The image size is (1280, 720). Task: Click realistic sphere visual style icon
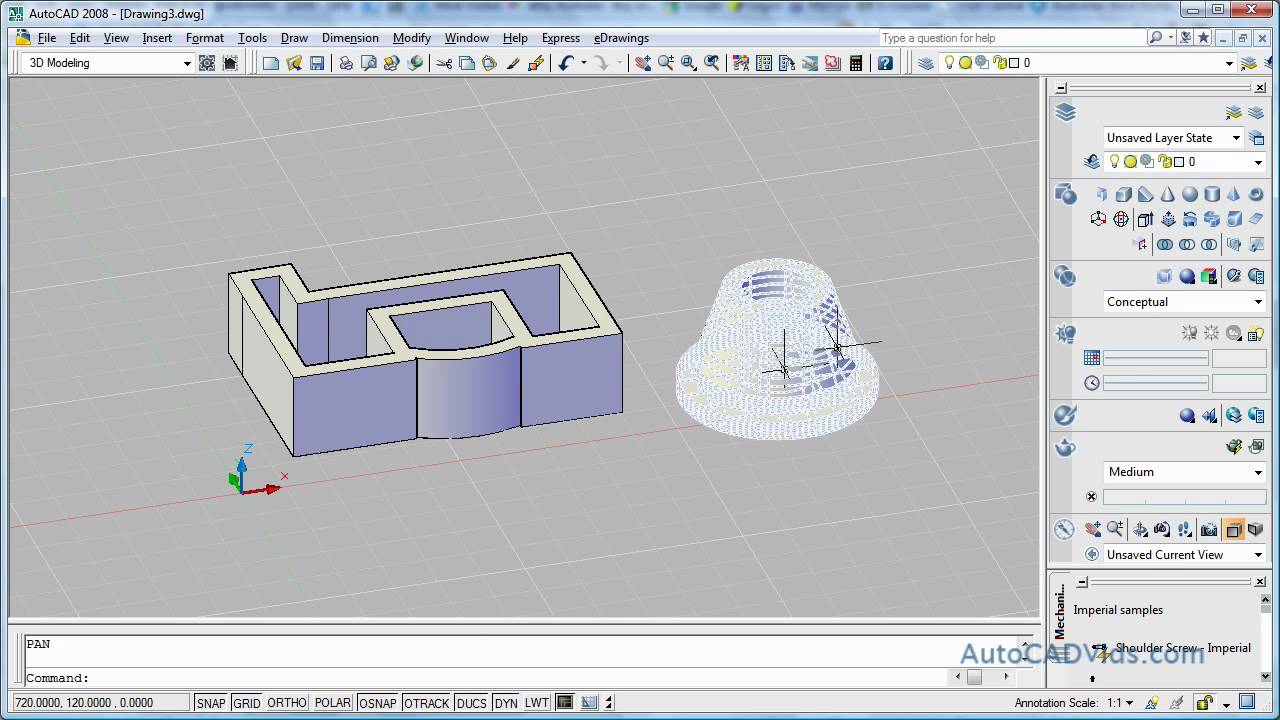point(1187,277)
